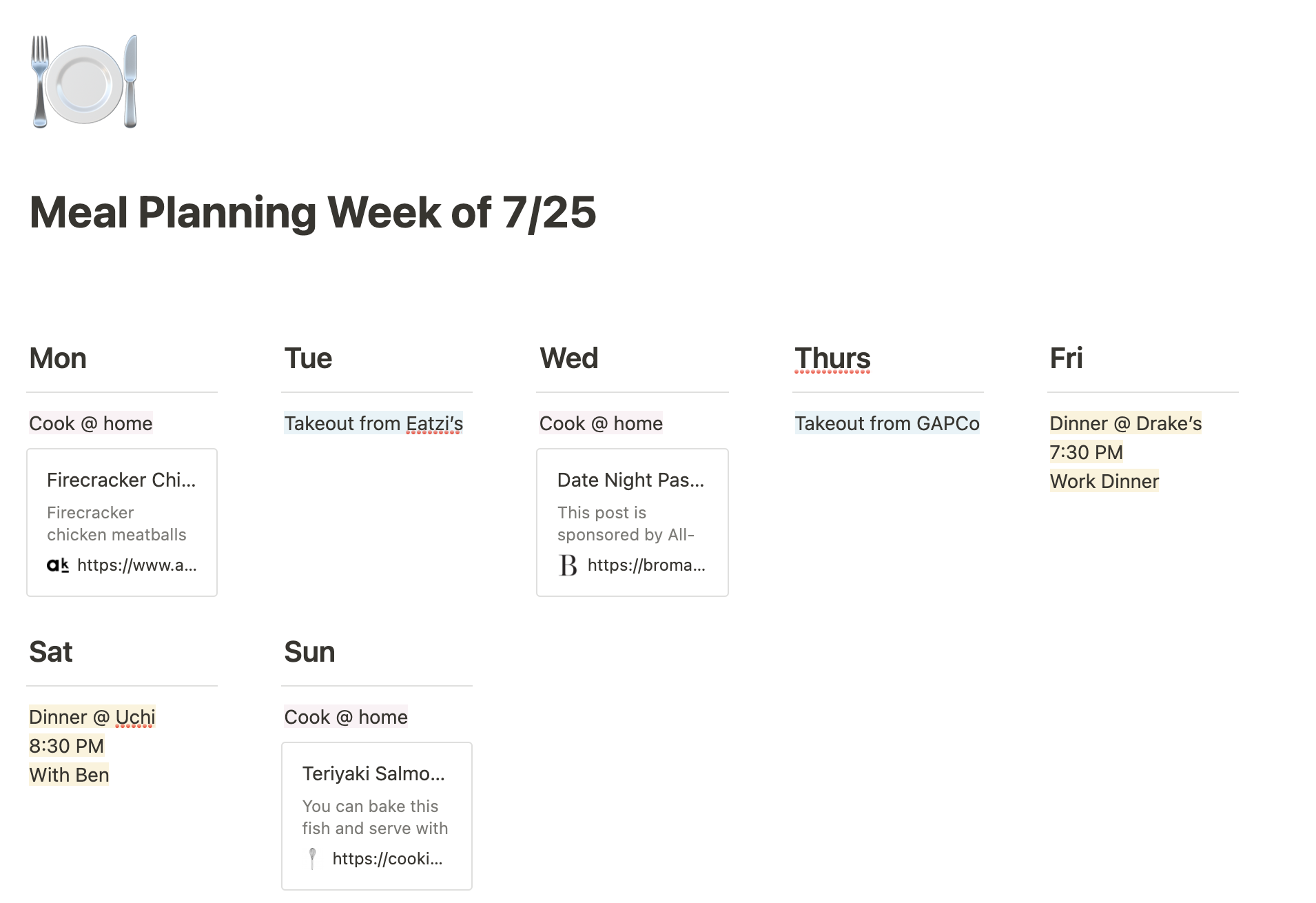The height and width of the screenshot is (903, 1316).
Task: Click the 'B' favicon in Date Night bookmark
Action: 568,565
